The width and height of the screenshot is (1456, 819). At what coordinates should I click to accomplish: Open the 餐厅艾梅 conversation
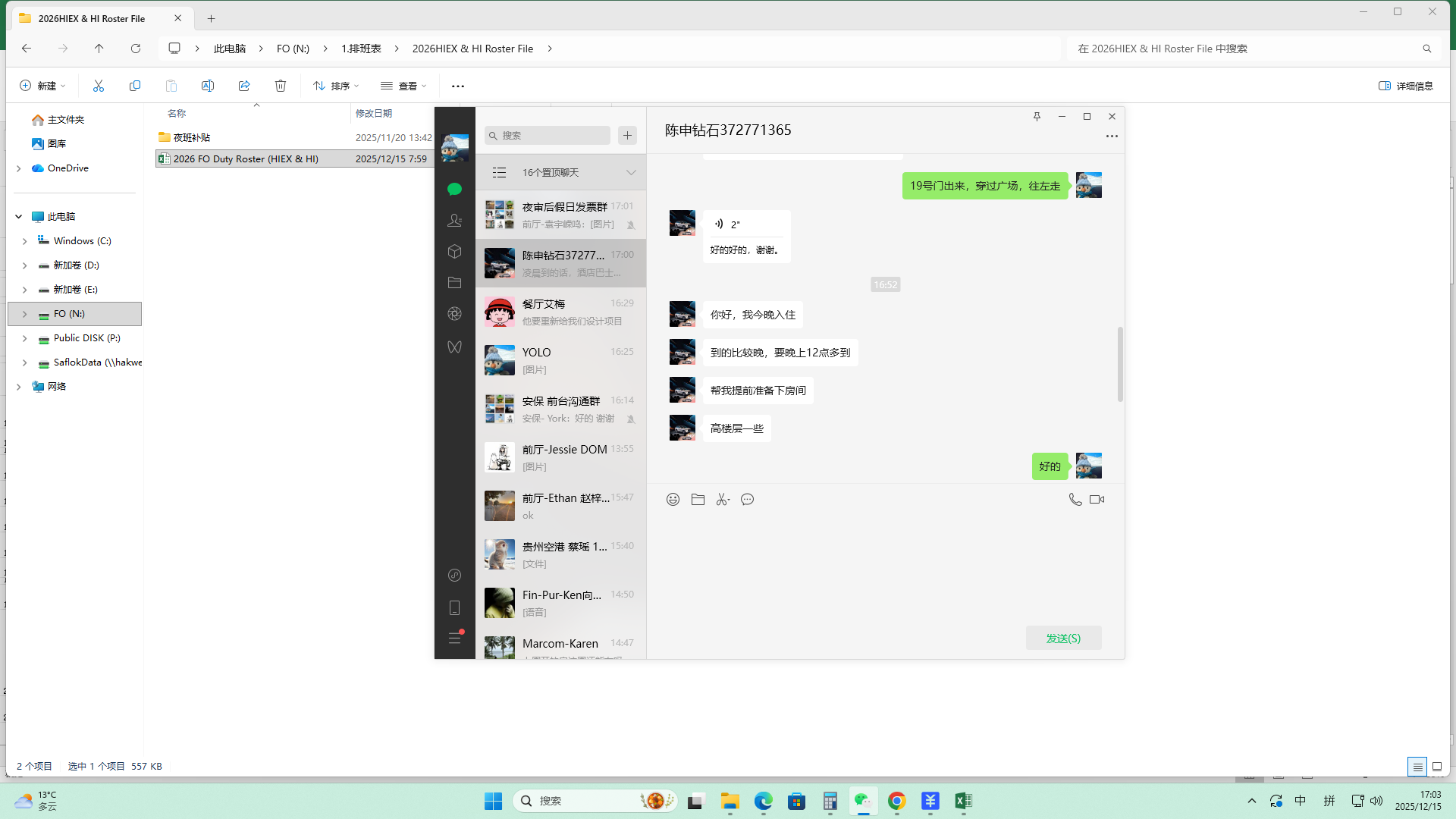[x=560, y=312]
